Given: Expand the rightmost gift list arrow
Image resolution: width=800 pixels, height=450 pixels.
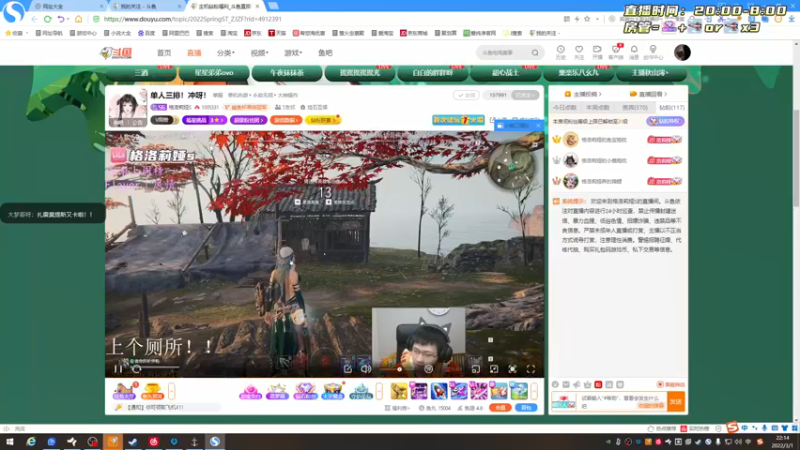Looking at the screenshot, I should pyautogui.click(x=534, y=391).
